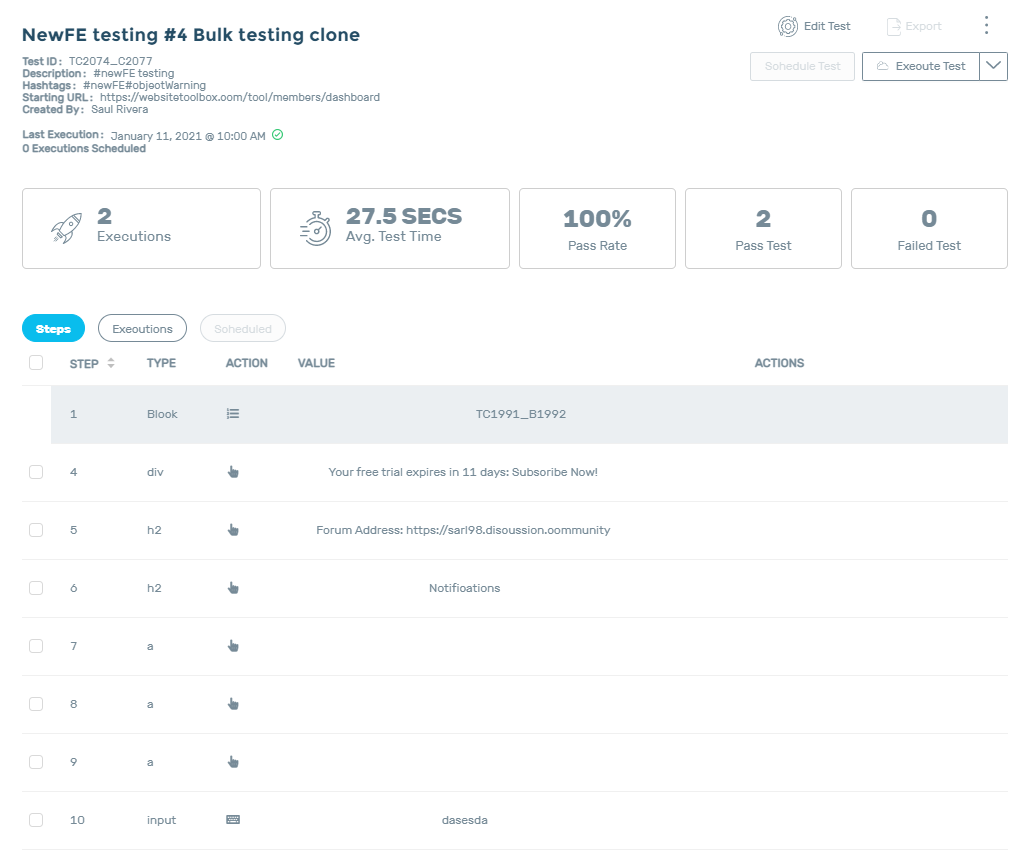Viewport: 1031px width, 851px height.
Task: Sort the table by the STEP column arrows
Action: 111,363
